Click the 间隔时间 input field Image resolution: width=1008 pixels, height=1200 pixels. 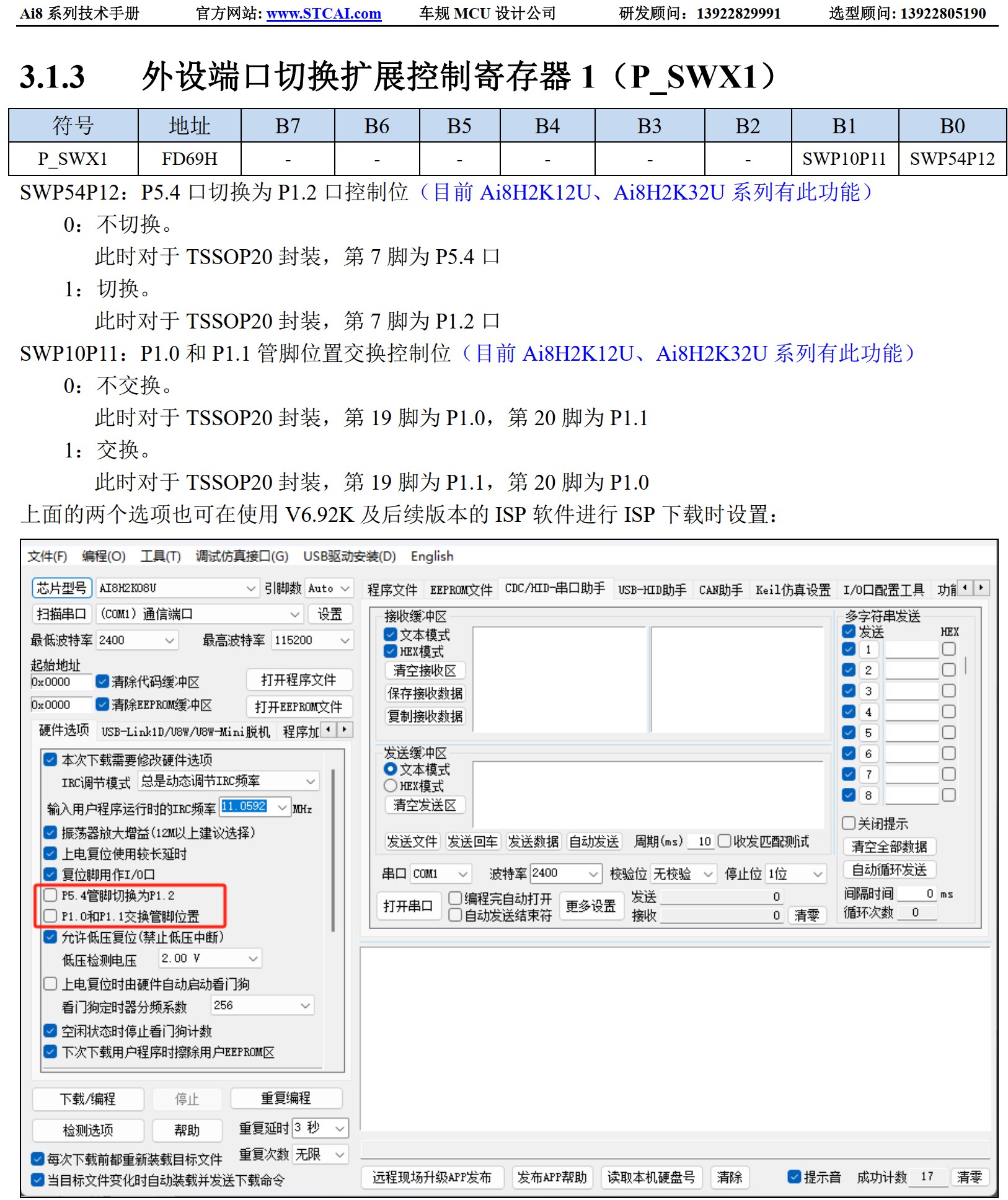(x=917, y=893)
